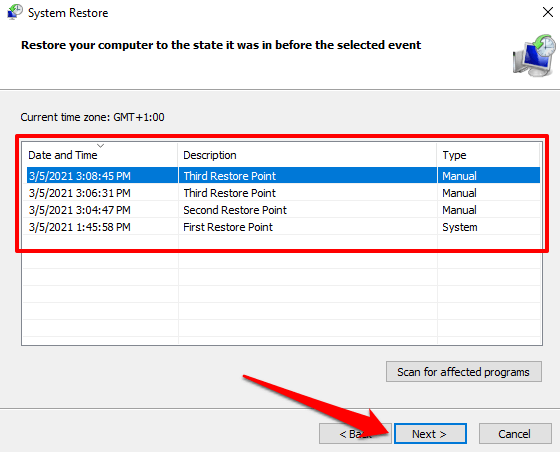560x452 pixels.
Task: Click the System type cell of First Restore Point
Action: point(460,227)
